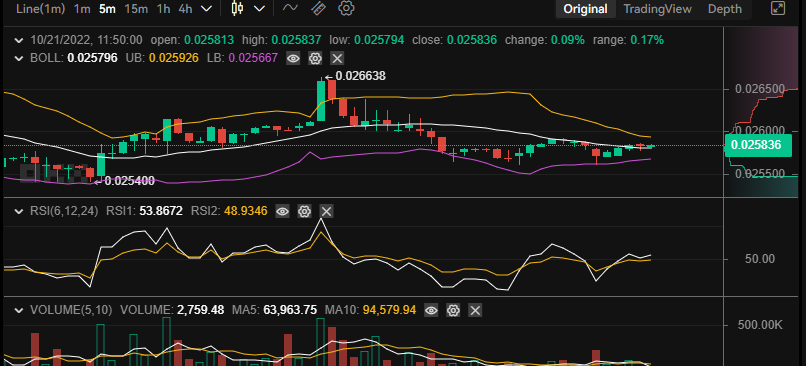
Task: Collapse the BOLL indicator legend
Action: tap(19, 58)
